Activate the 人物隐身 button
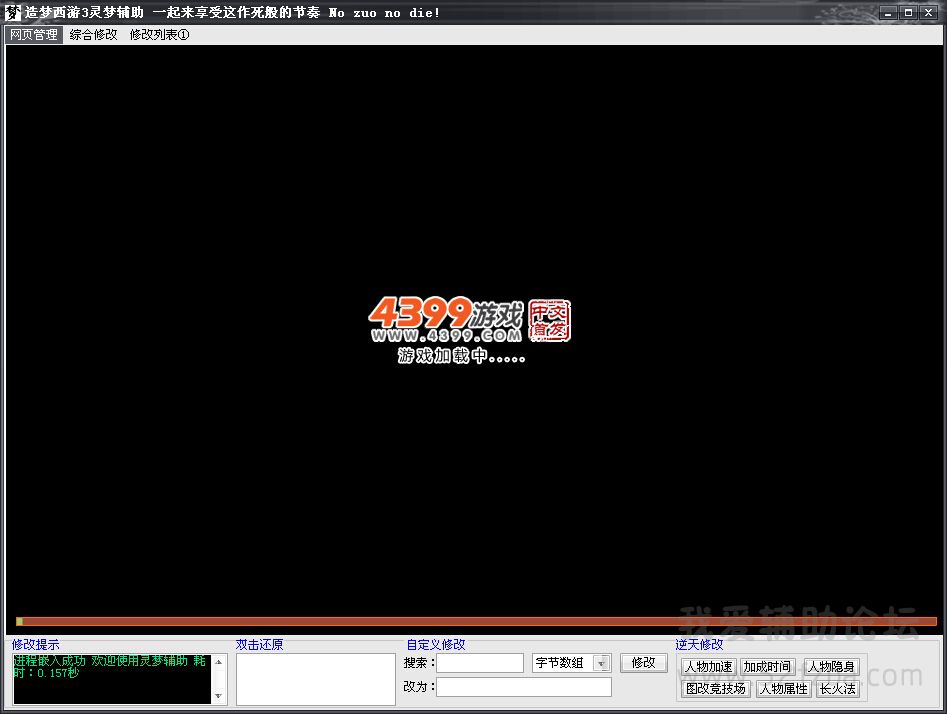 pos(831,666)
